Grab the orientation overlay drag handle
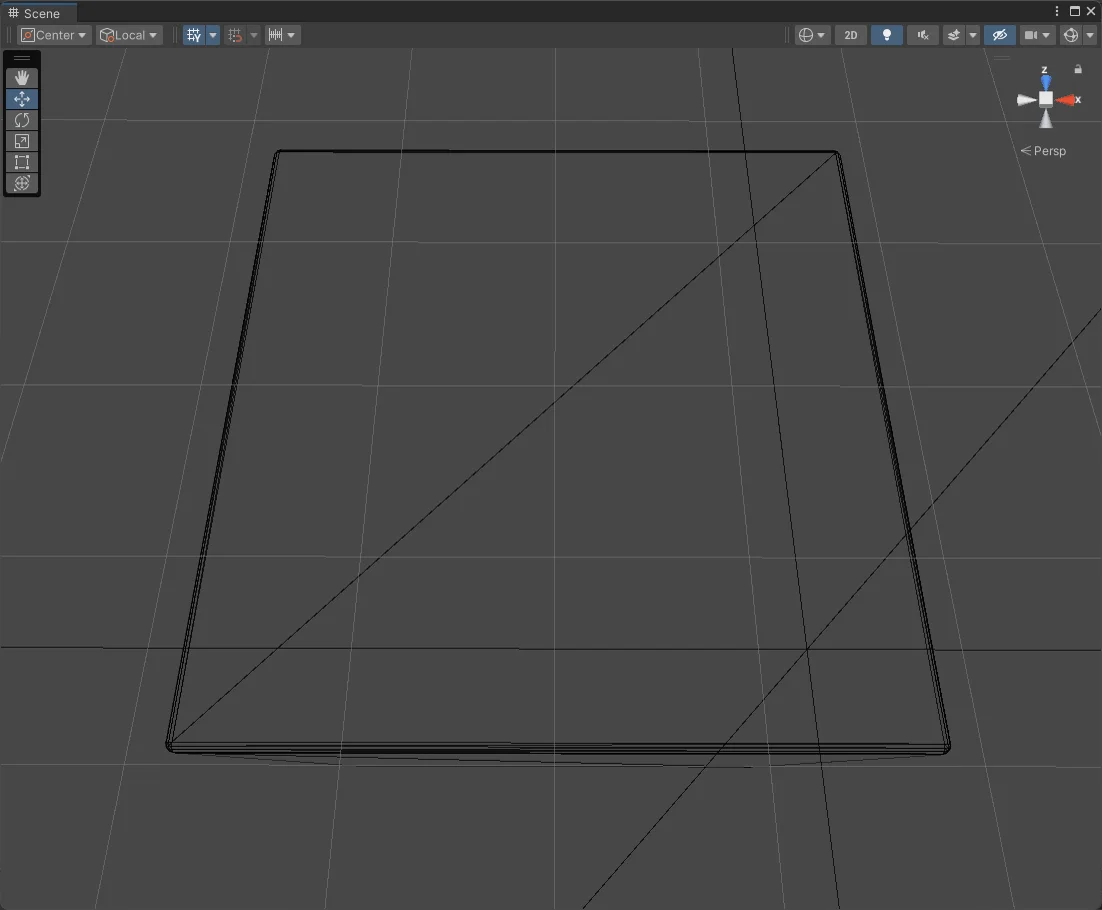The image size is (1102, 910). click(x=1002, y=58)
